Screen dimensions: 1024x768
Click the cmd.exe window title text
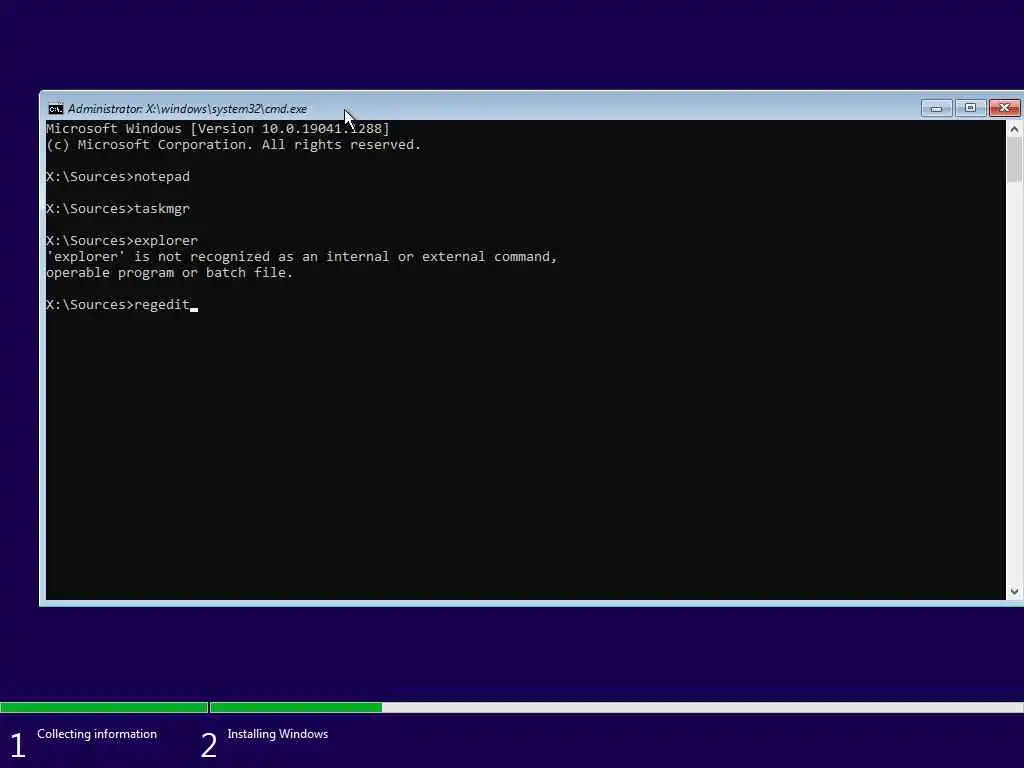pyautogui.click(x=187, y=108)
